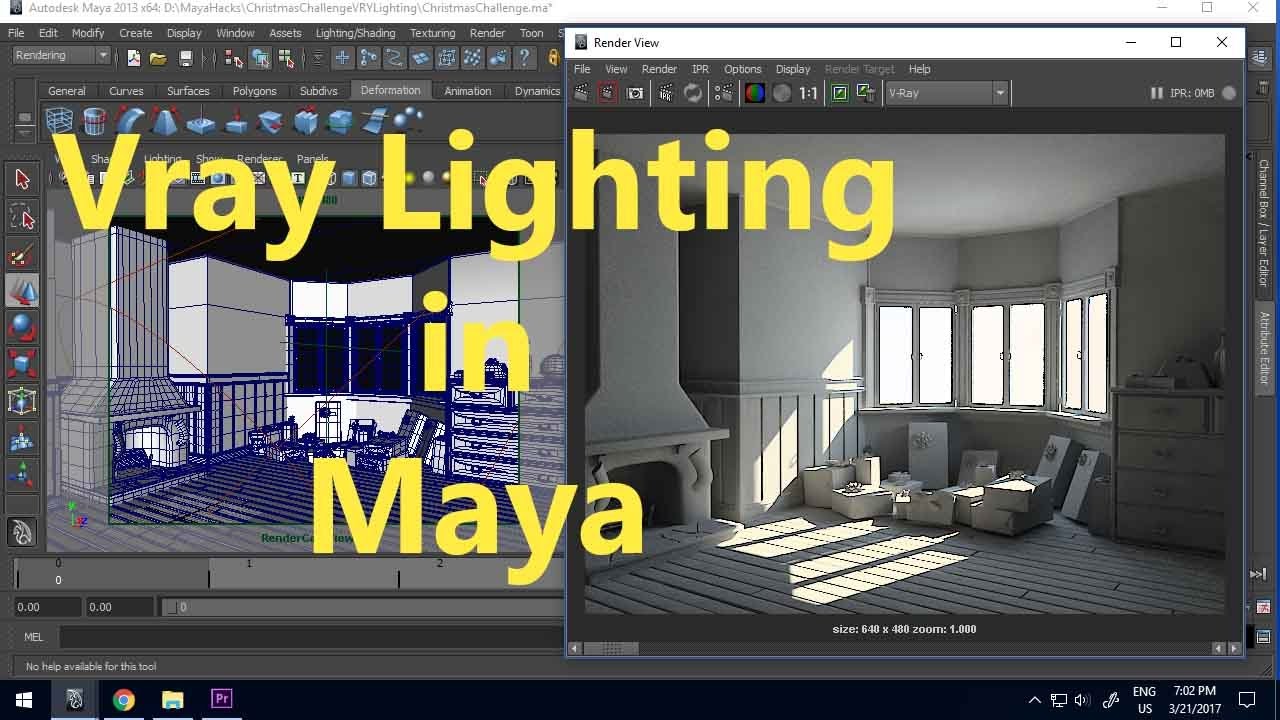Activate the Move tool
This screenshot has height=720, width=1280.
(22, 291)
